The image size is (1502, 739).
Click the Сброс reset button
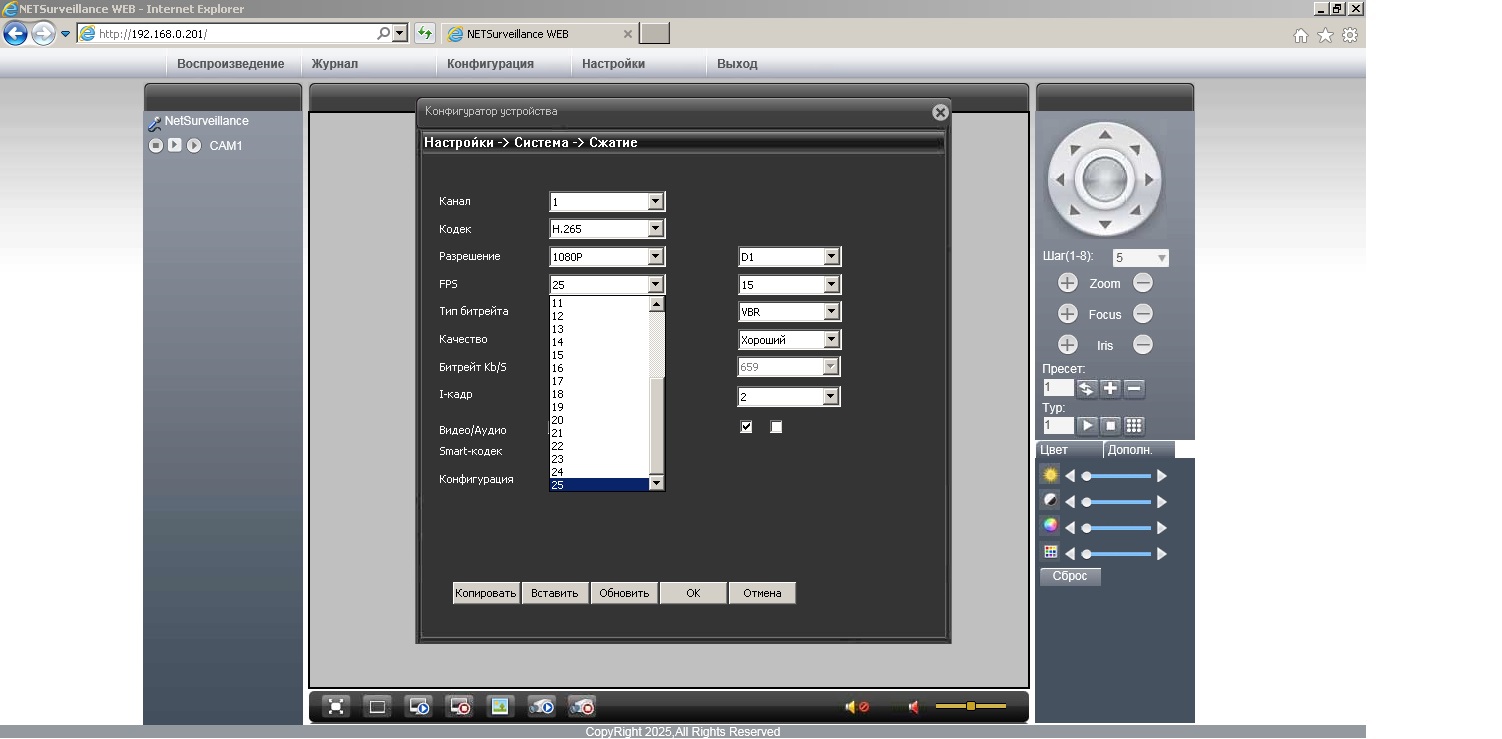[x=1070, y=576]
